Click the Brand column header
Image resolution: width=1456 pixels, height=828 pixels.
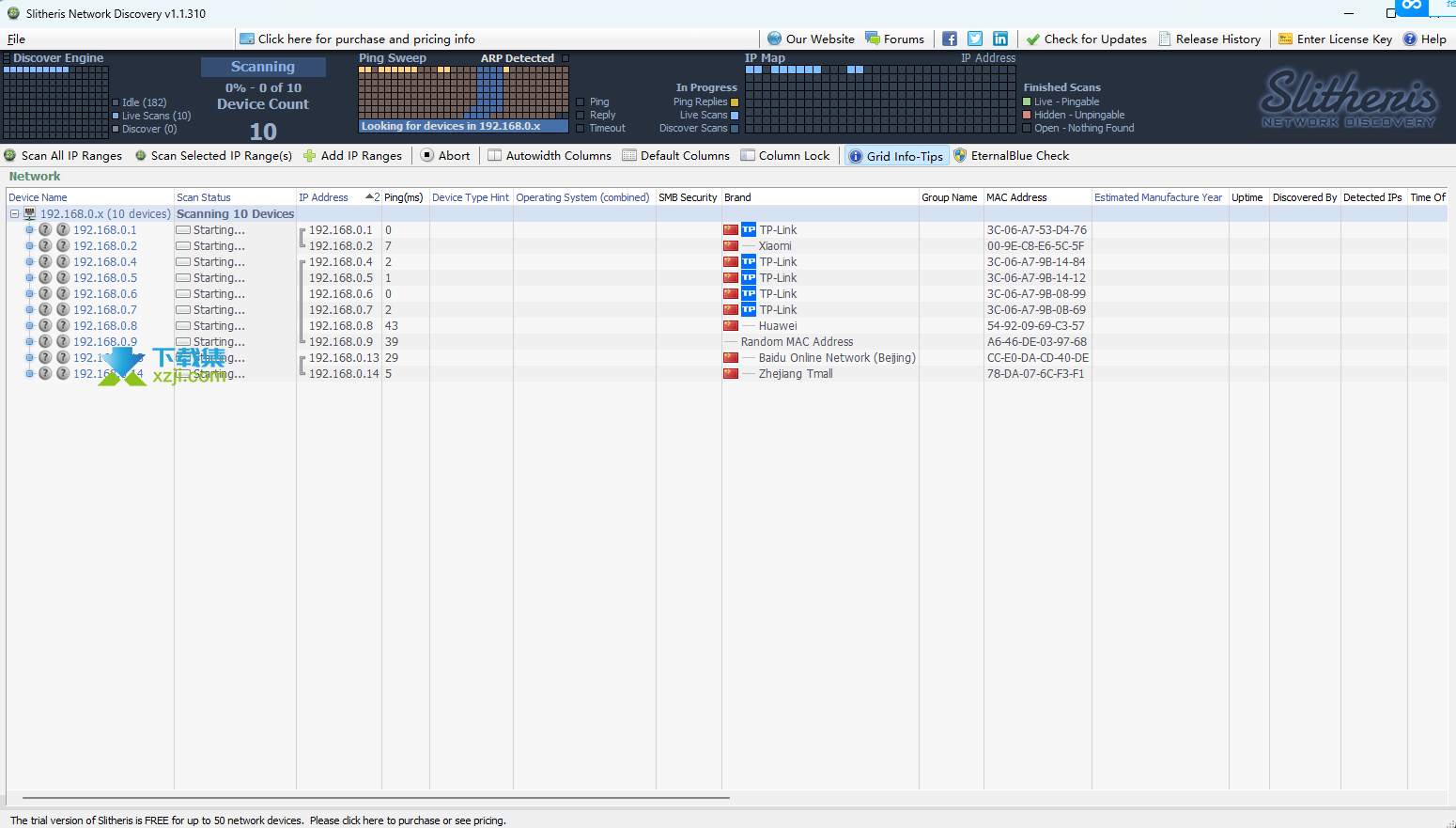coord(820,197)
